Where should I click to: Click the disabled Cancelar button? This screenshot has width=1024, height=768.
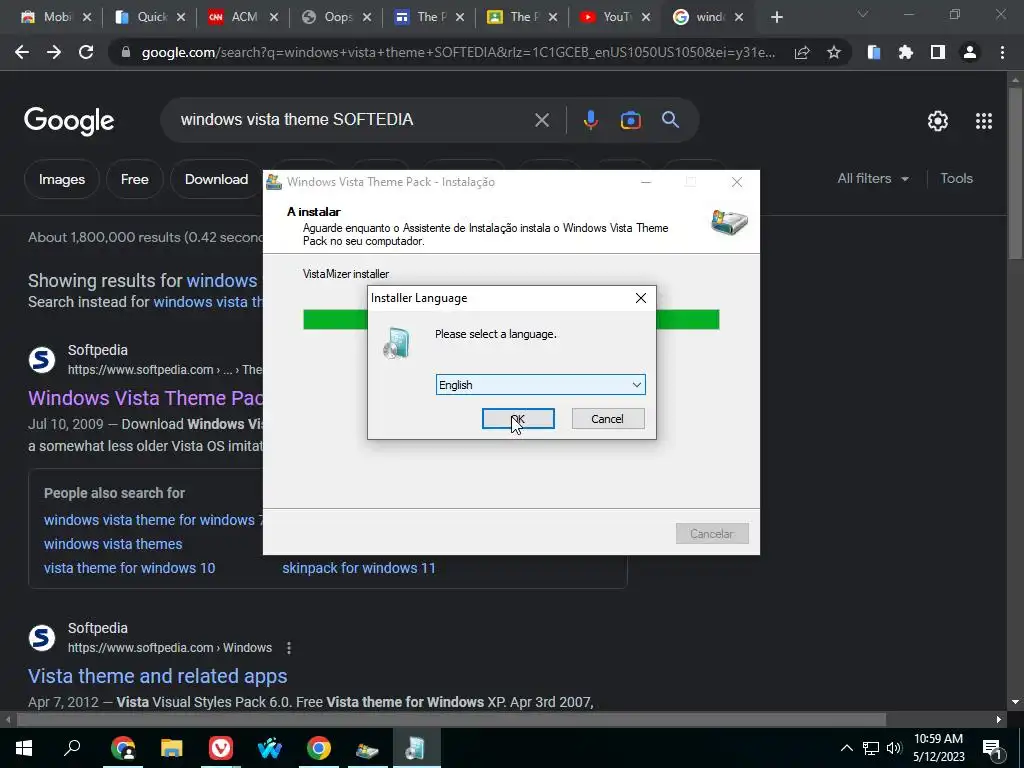(712, 534)
